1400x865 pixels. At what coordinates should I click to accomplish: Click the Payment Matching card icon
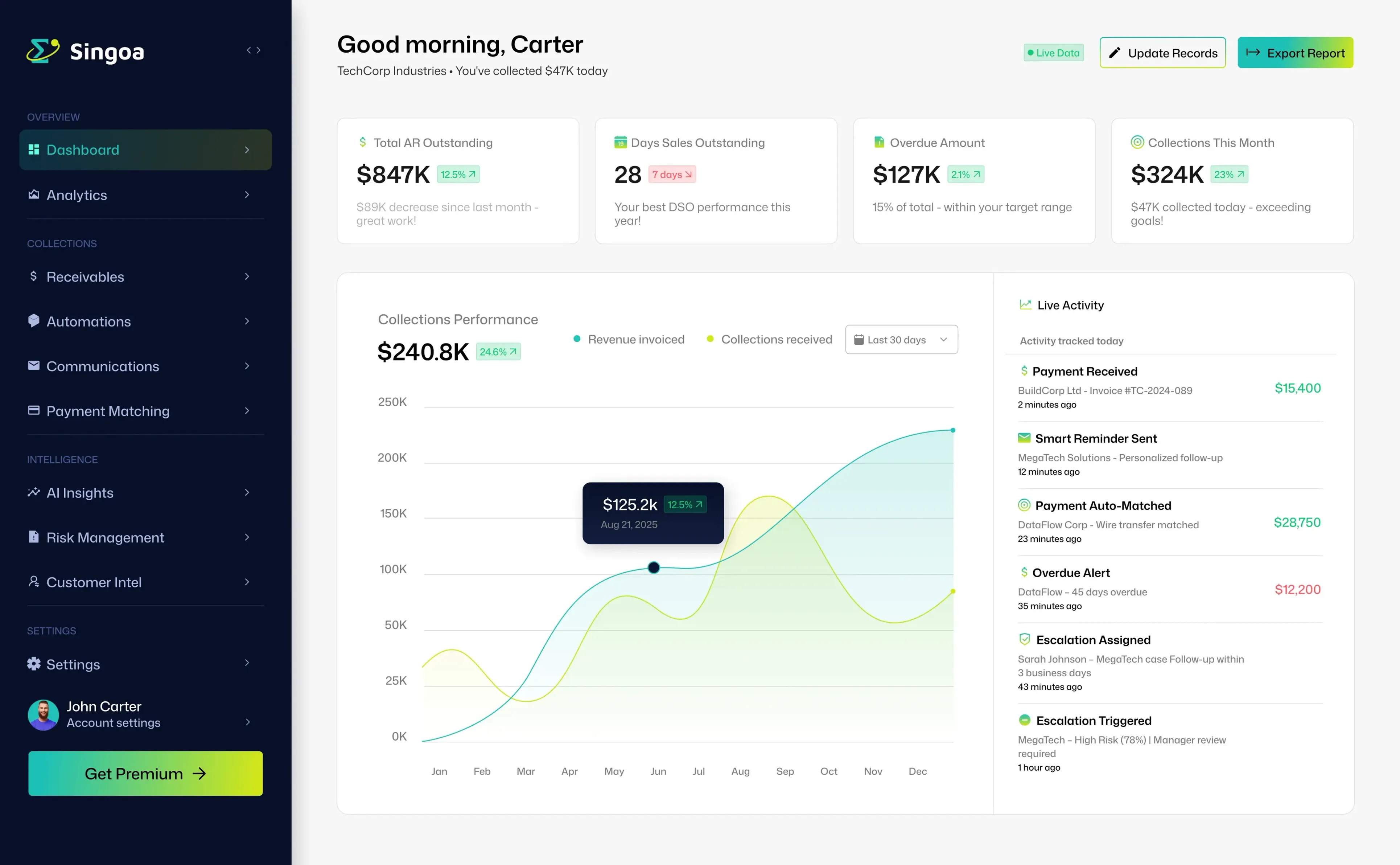coord(34,410)
